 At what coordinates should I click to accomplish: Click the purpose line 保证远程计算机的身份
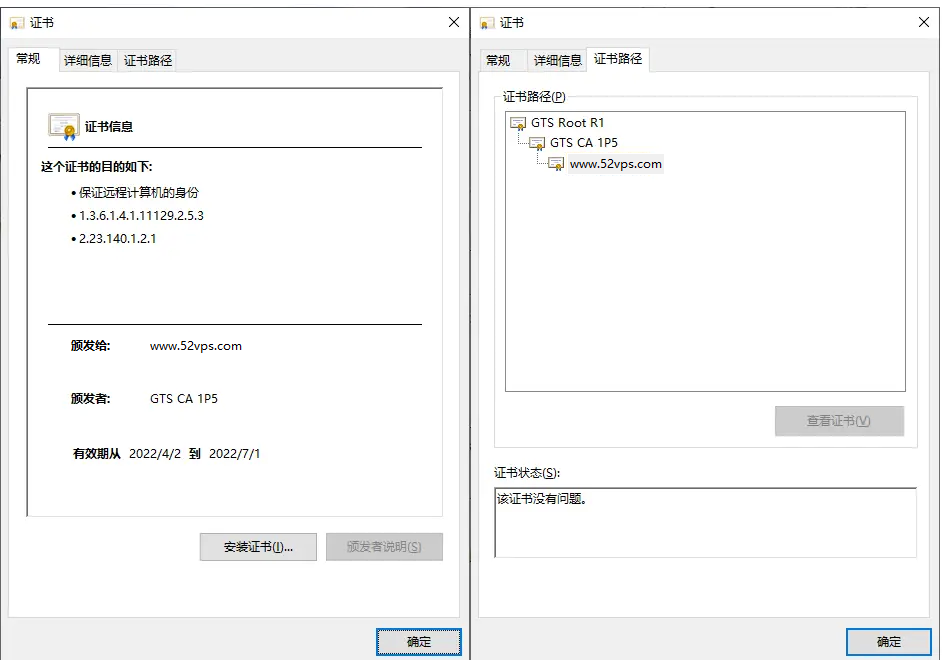139,193
